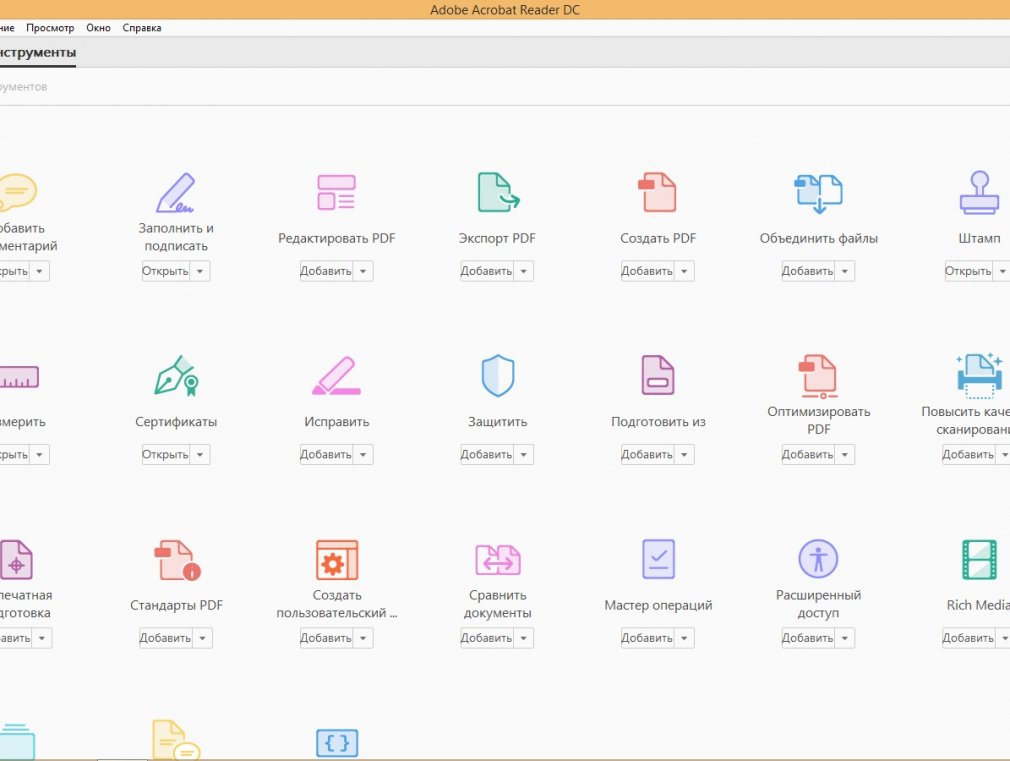Viewport: 1010px width, 761px height.
Task: Open dropdown arrow under Сравнить документы
Action: 524,638
